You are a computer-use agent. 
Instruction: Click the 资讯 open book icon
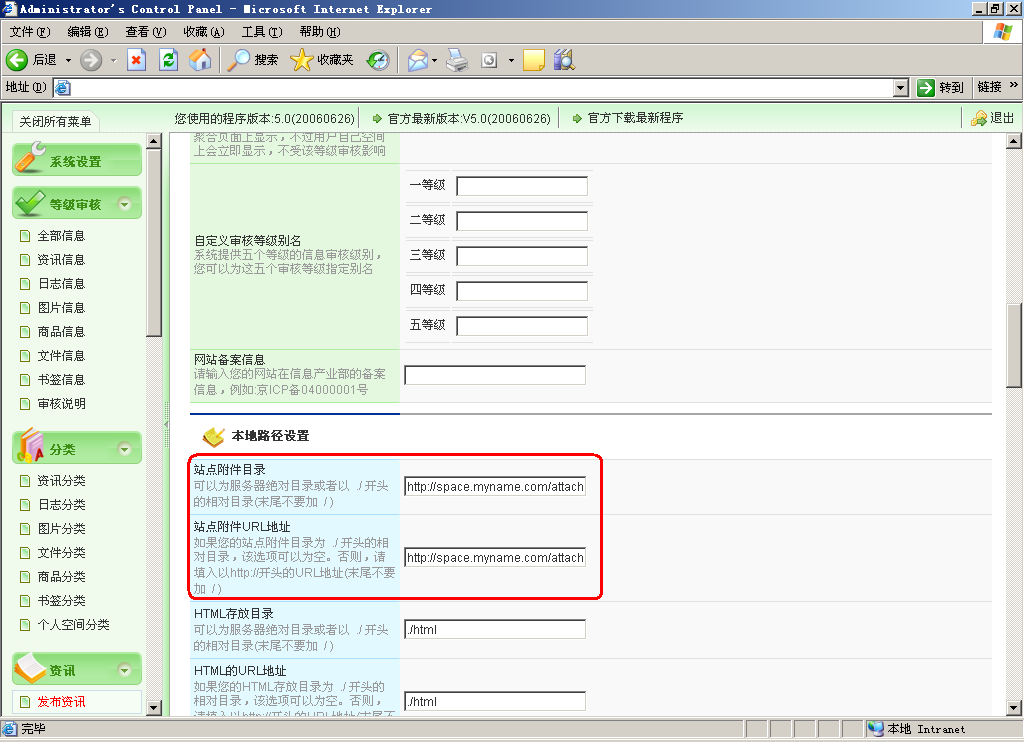[30, 669]
